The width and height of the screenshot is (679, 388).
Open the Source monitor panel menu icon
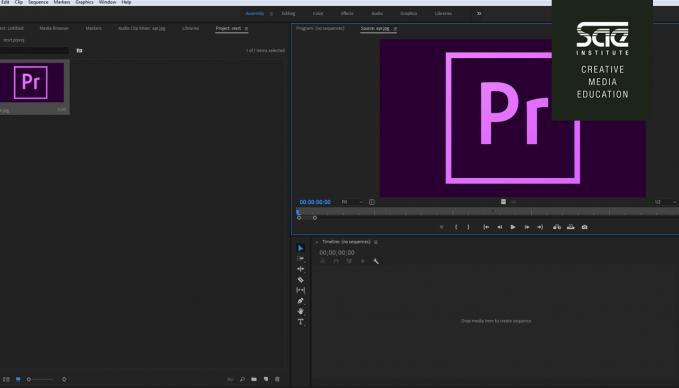point(395,29)
